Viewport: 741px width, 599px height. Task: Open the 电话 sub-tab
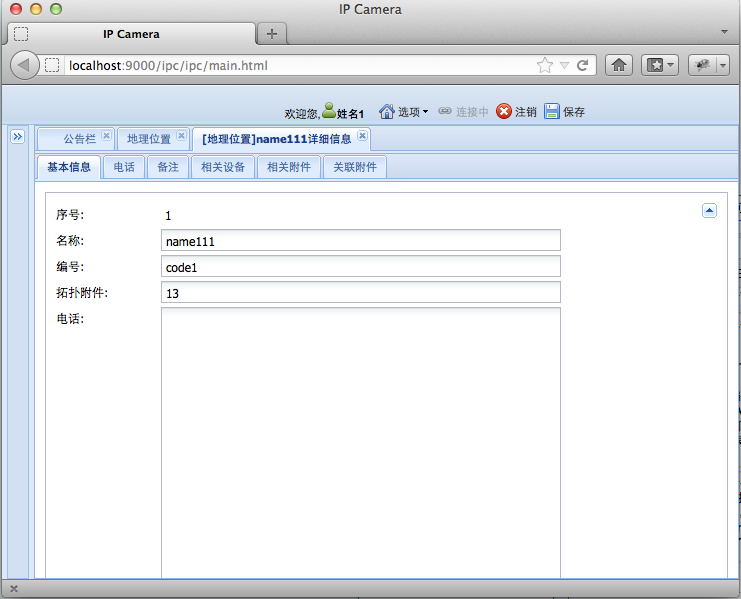point(124,167)
